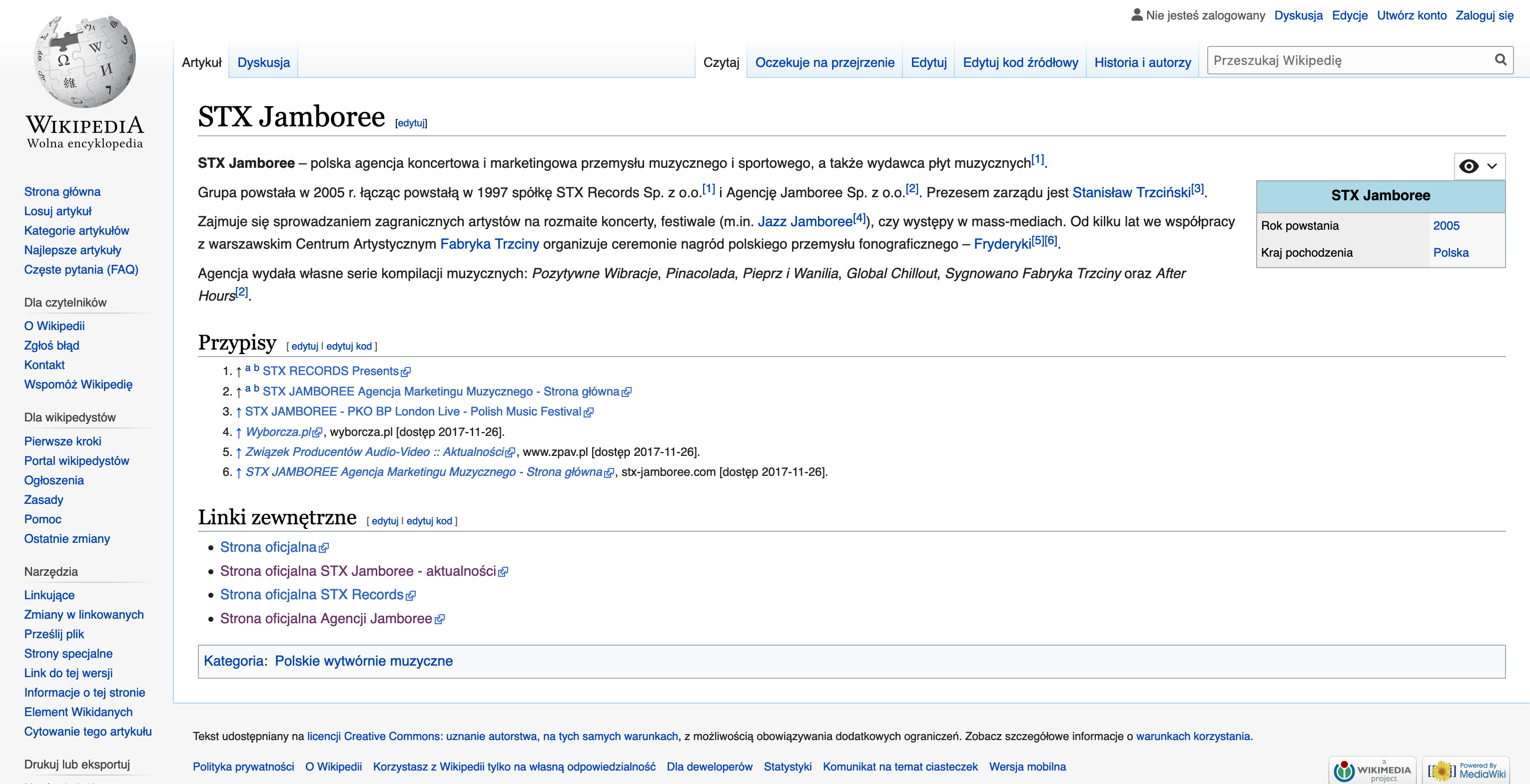Click edytuj link next to STX Jamboree title
The height and width of the screenshot is (784, 1530).
tap(411, 123)
